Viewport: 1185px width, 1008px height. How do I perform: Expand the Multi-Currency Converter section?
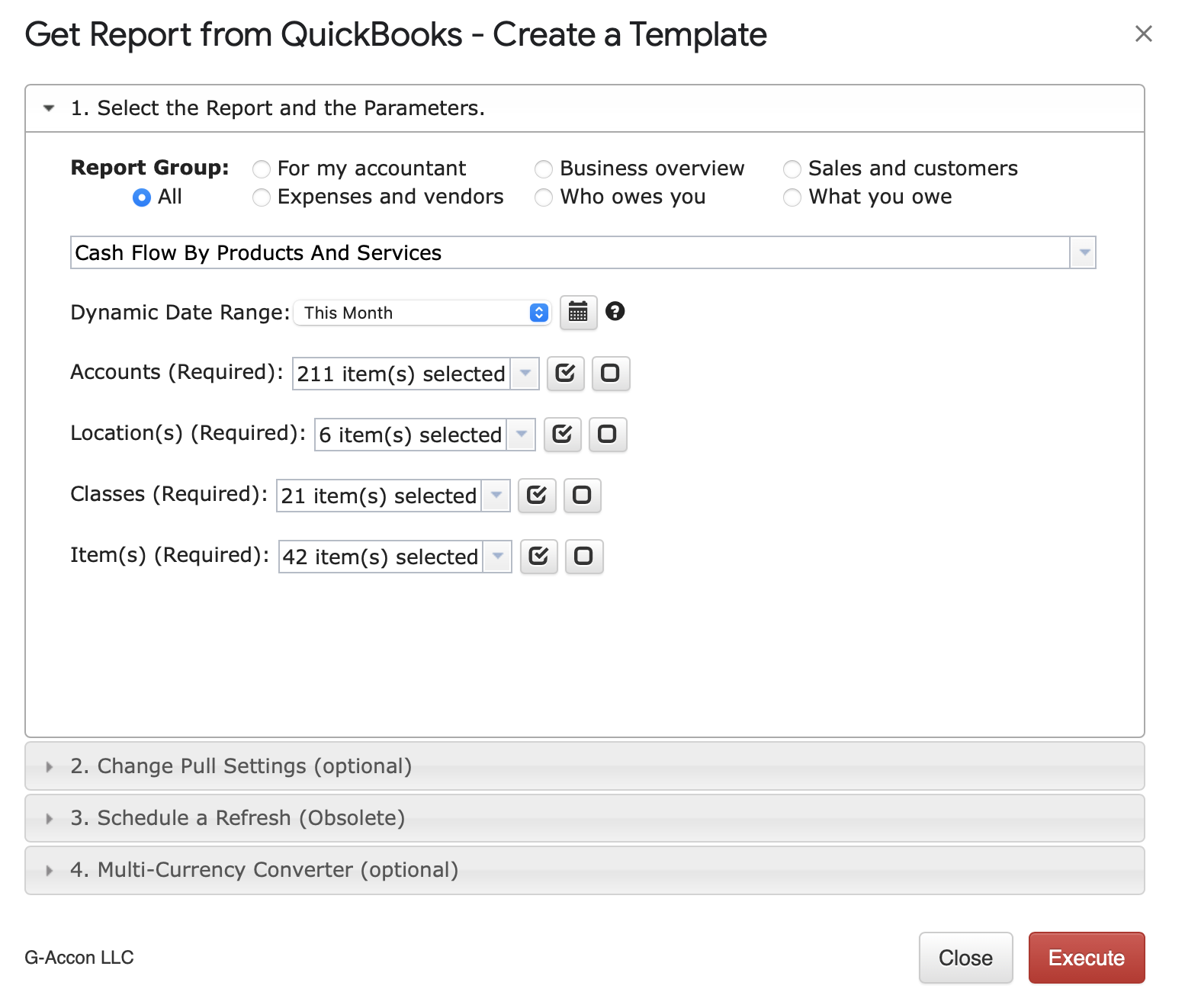[264, 870]
